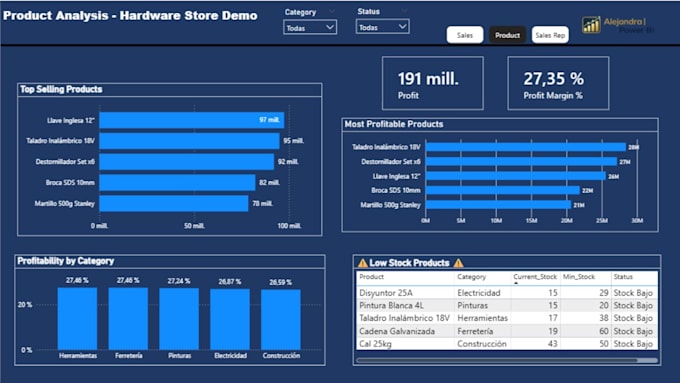Click the Top Selling Products title
The width and height of the screenshot is (680, 383).
(x=61, y=89)
